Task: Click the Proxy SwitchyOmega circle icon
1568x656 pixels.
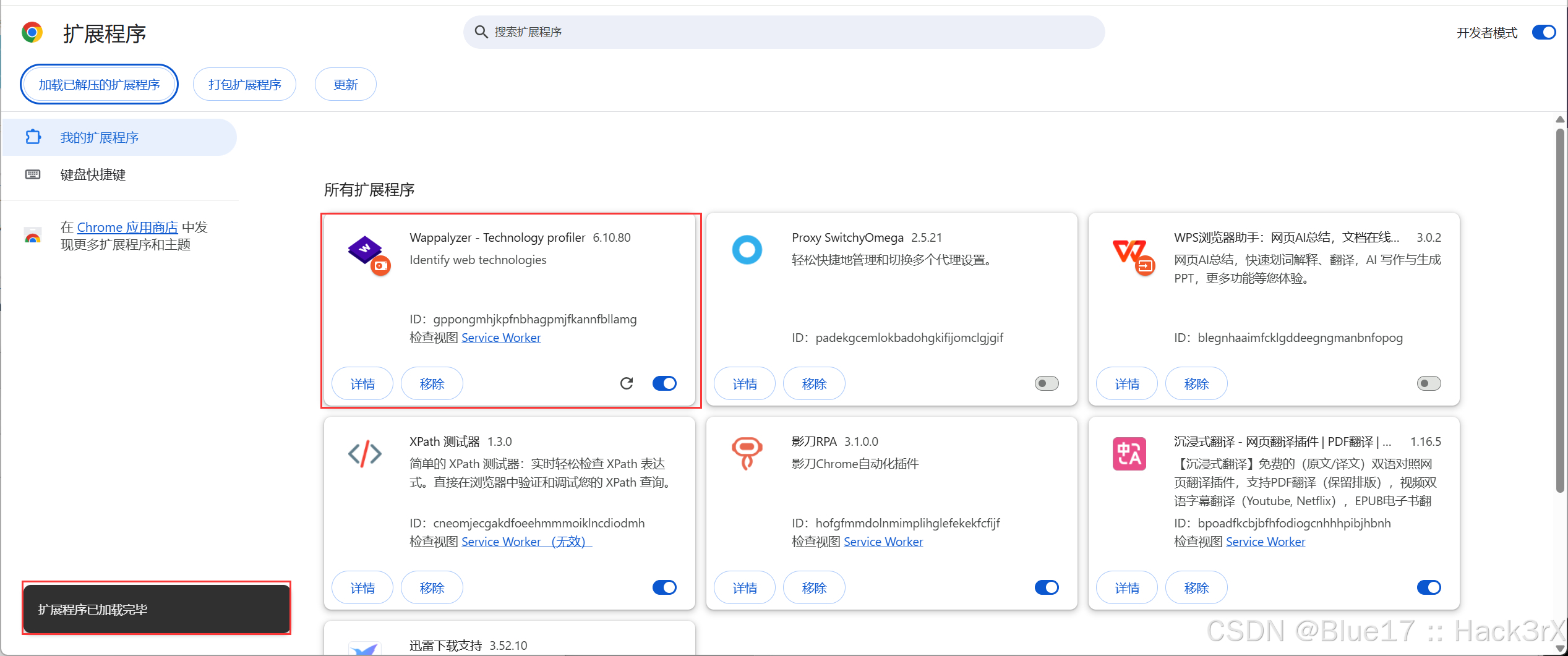Action: coord(747,250)
